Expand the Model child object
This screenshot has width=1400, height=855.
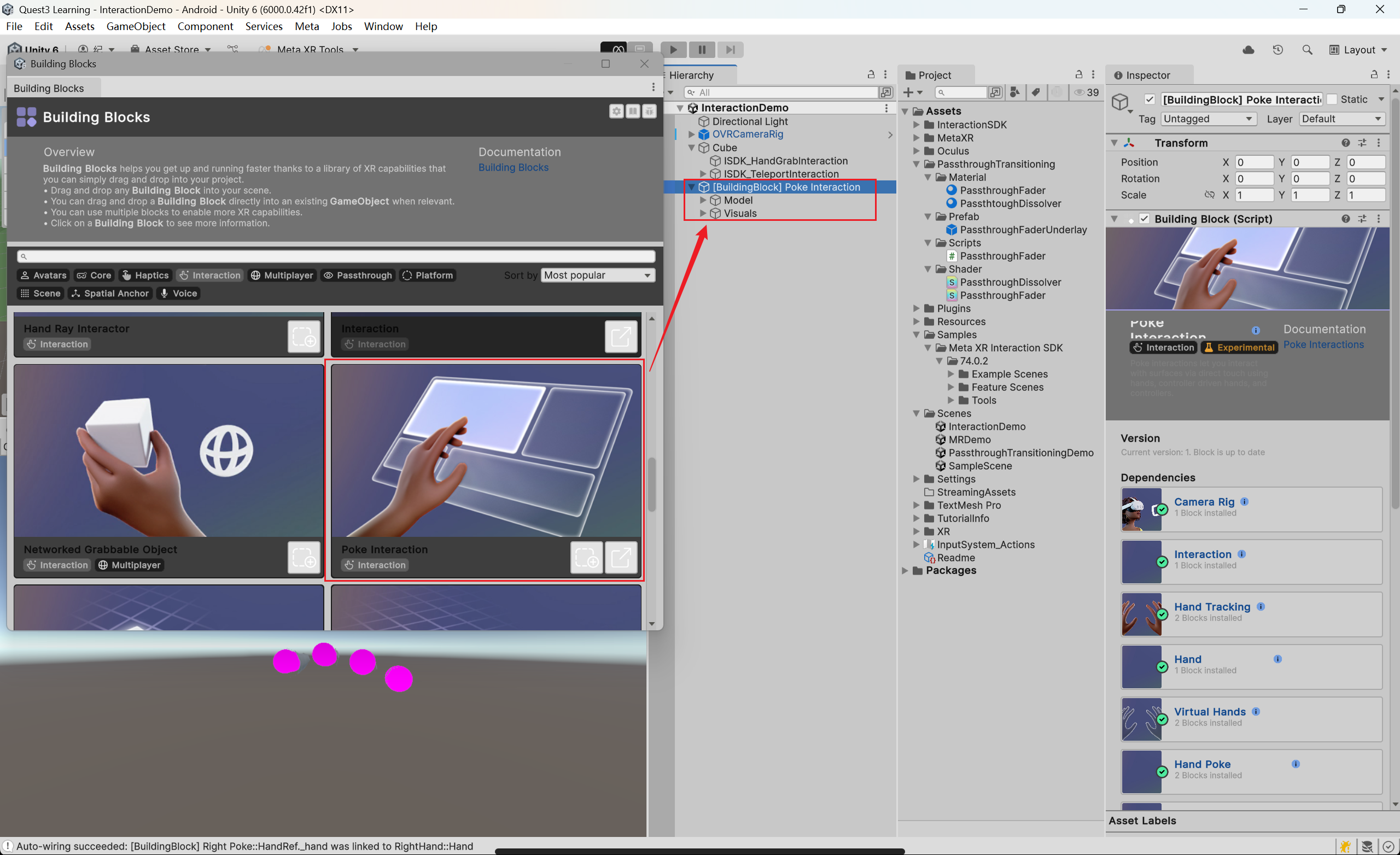(x=703, y=201)
